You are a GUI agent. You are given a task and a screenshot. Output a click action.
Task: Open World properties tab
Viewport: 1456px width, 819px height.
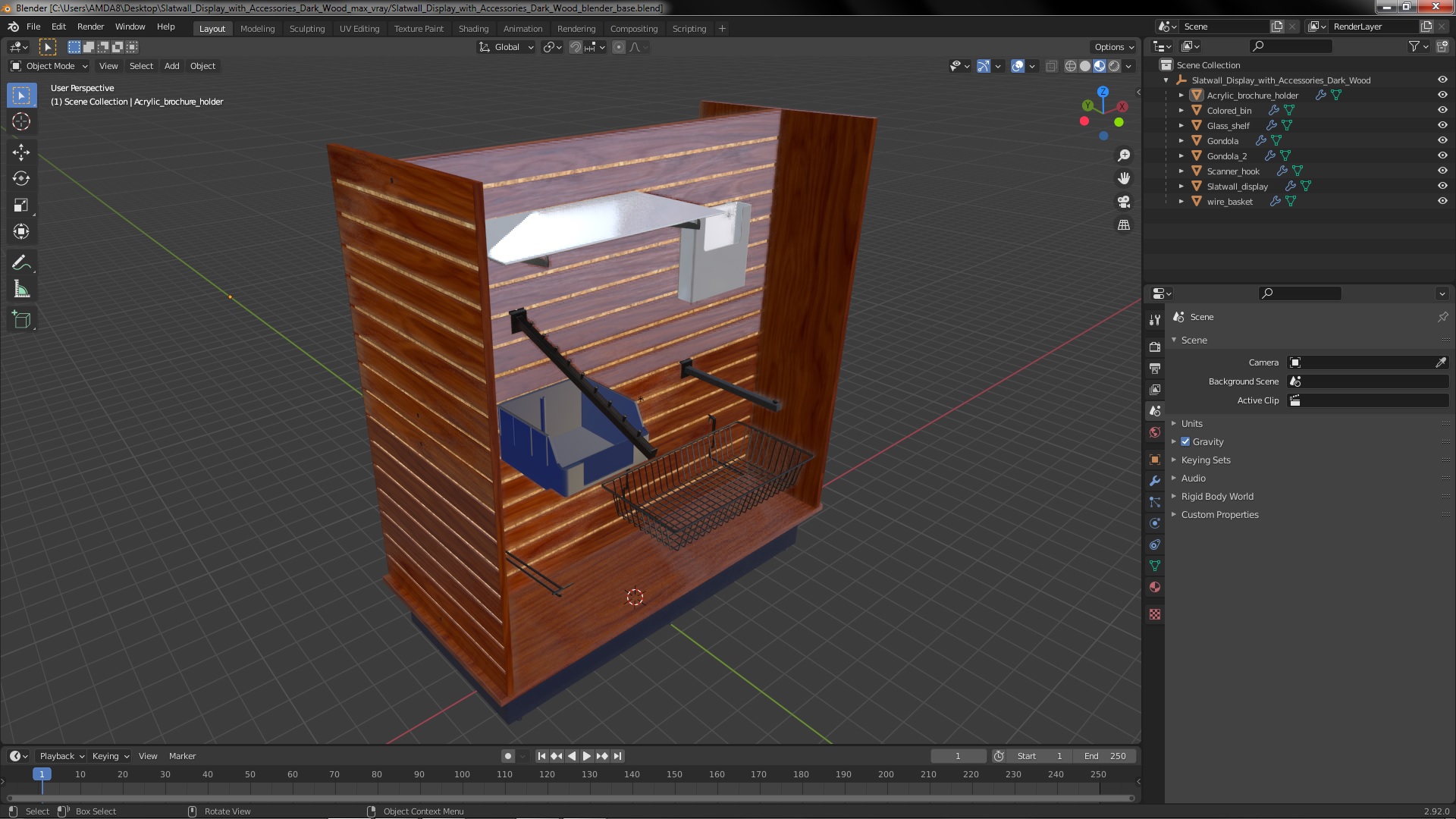point(1155,432)
